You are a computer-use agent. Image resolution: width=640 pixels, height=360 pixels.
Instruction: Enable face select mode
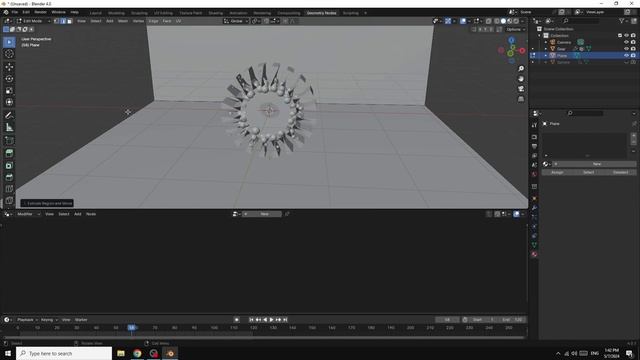[x=69, y=21]
